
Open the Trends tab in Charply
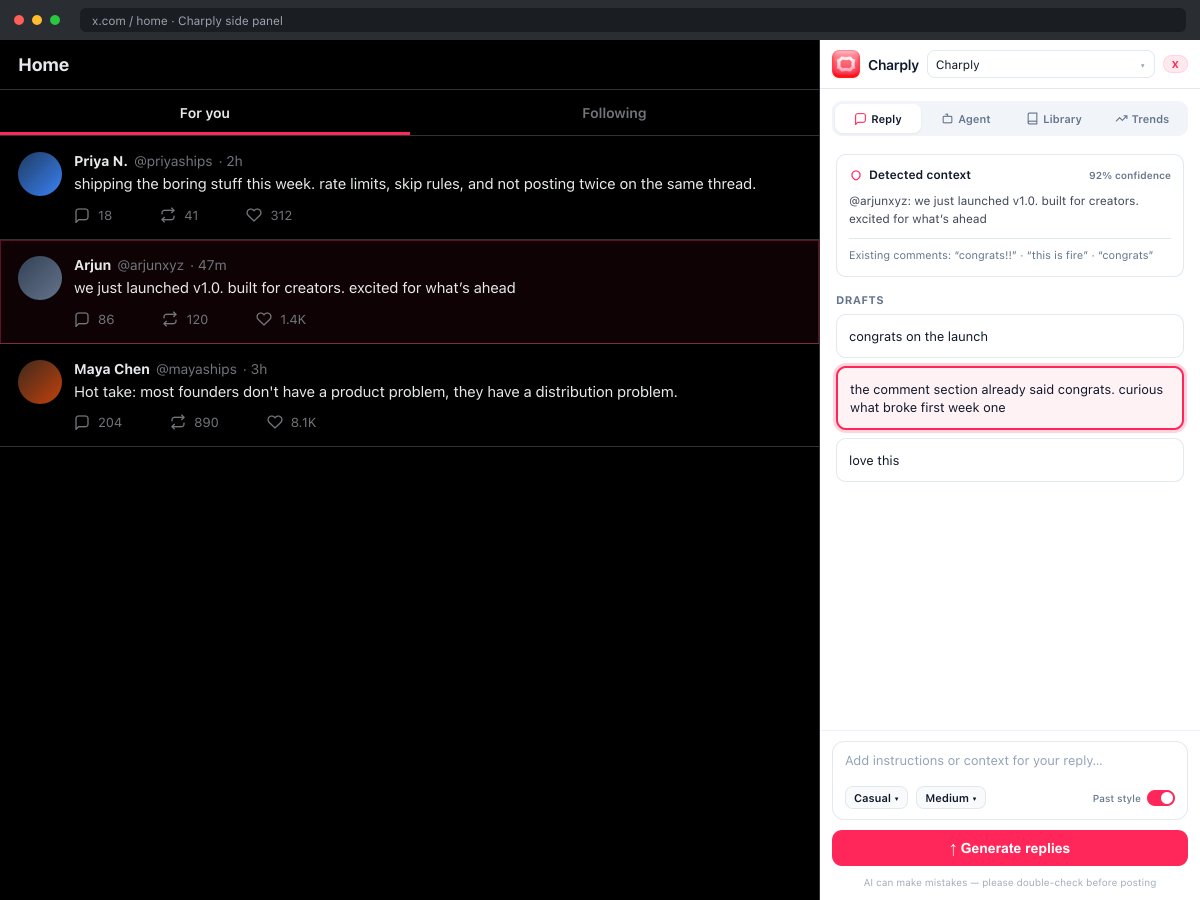pyautogui.click(x=1142, y=119)
